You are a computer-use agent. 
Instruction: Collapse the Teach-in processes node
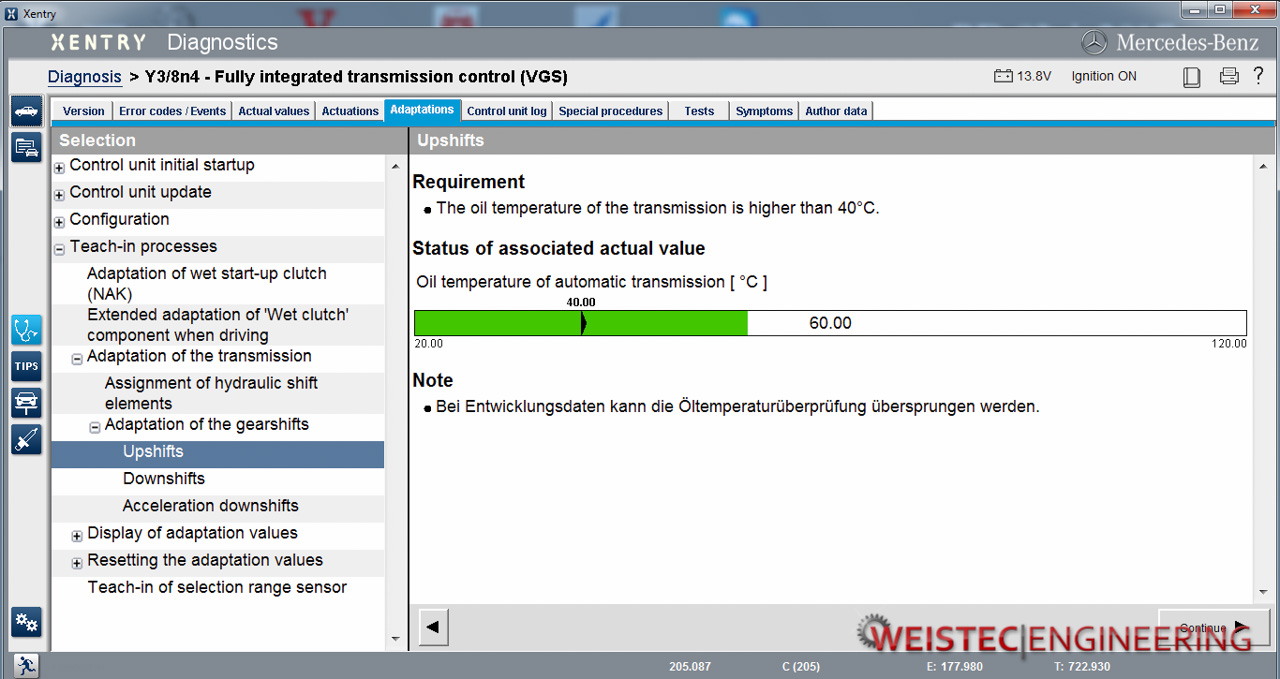[59, 249]
